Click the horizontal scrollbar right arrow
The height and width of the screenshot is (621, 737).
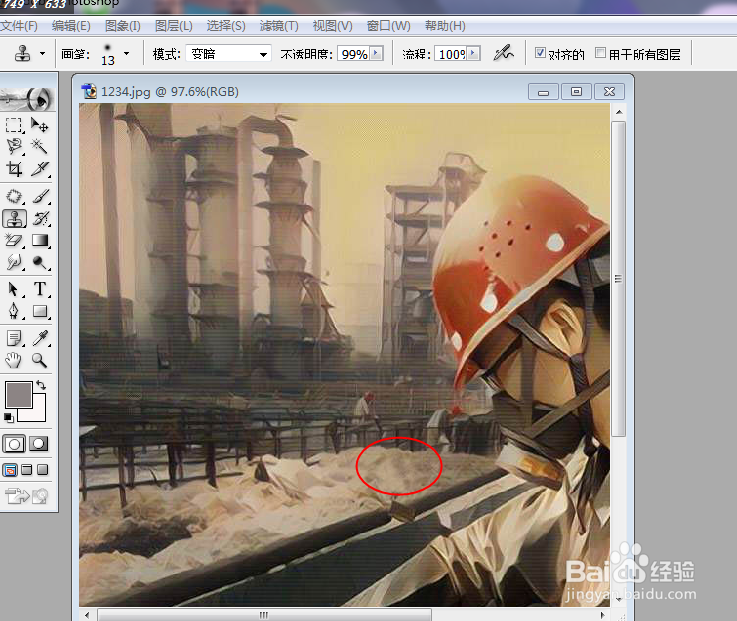(603, 614)
